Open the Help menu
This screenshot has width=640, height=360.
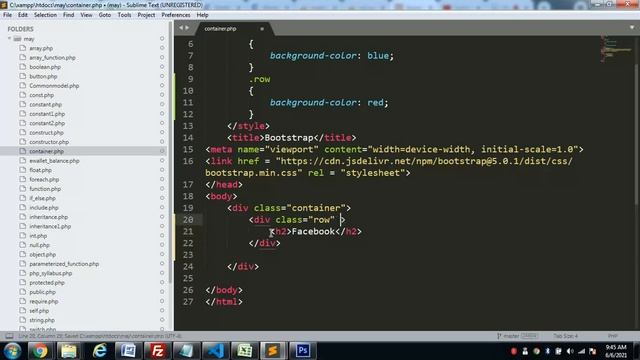click(x=202, y=15)
